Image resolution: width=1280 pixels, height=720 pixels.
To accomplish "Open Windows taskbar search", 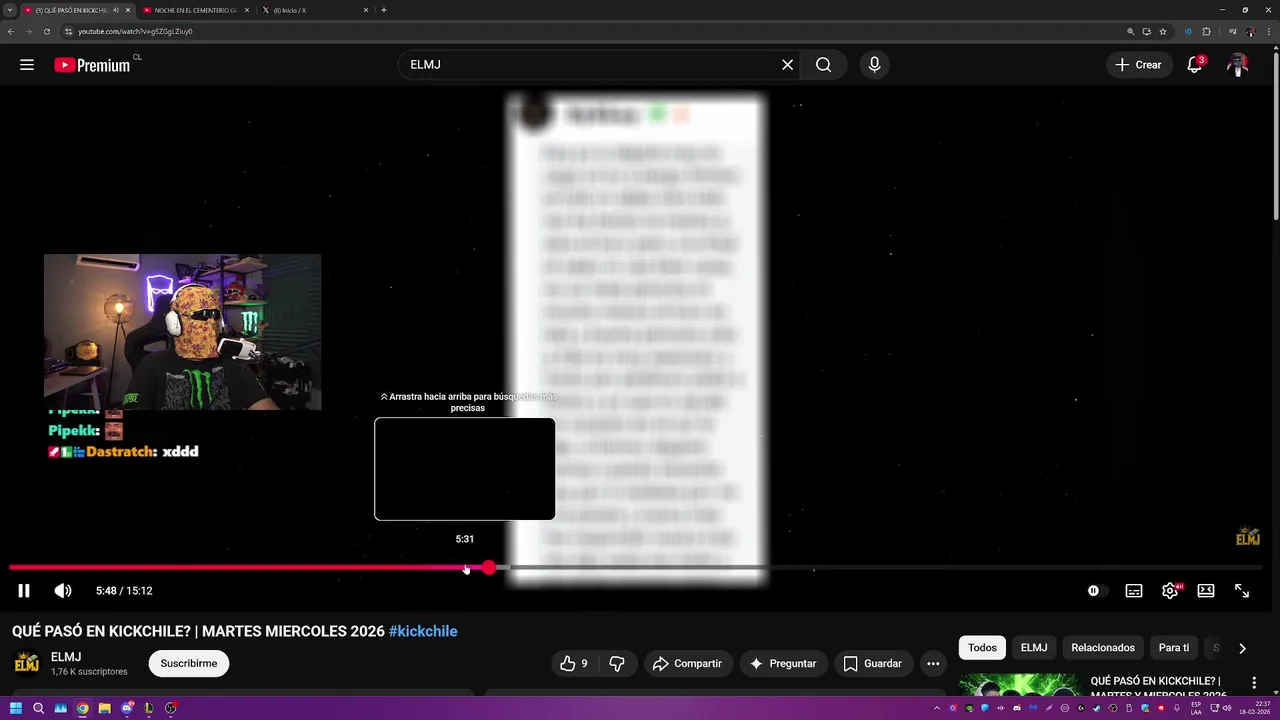I will pos(38,708).
